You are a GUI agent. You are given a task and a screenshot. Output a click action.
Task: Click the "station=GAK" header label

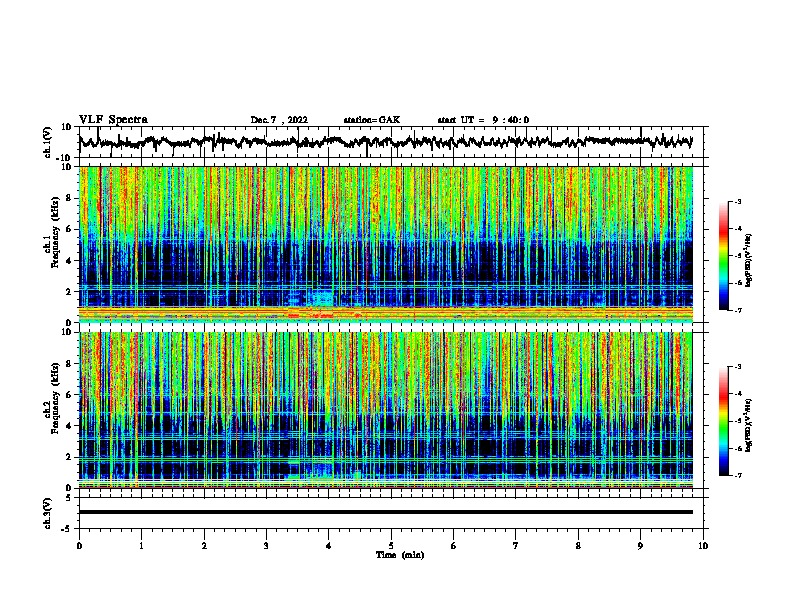[372, 120]
